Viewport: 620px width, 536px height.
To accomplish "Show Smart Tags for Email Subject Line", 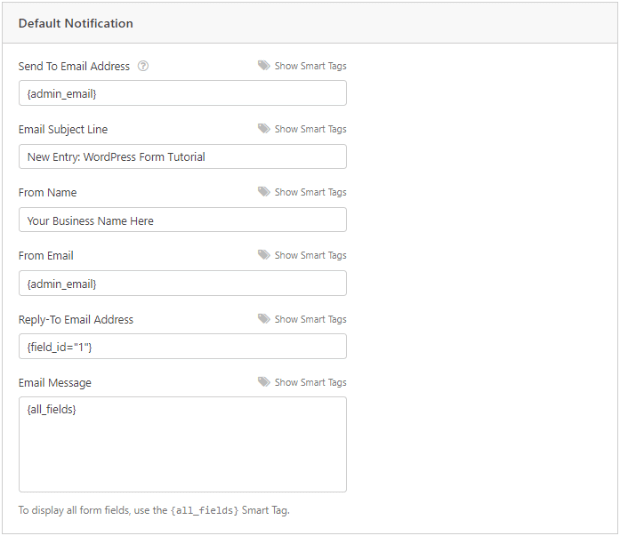I will [310, 129].
